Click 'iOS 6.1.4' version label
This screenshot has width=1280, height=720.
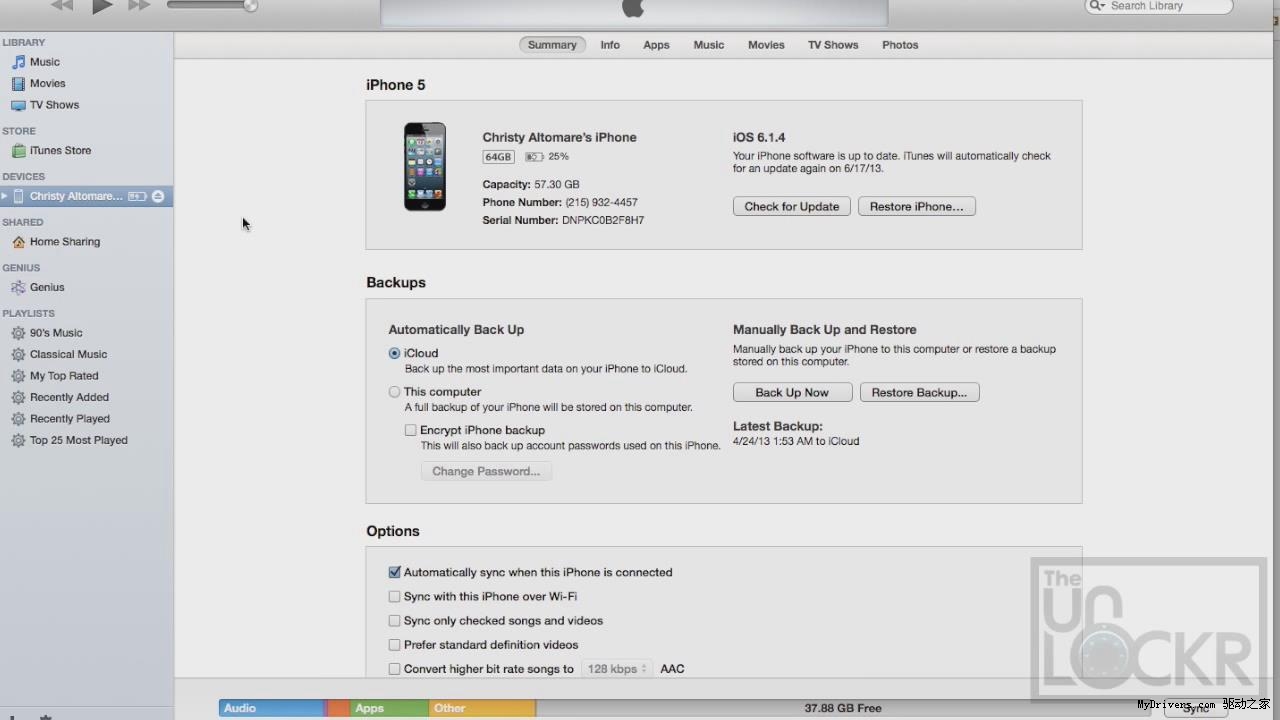tap(759, 137)
